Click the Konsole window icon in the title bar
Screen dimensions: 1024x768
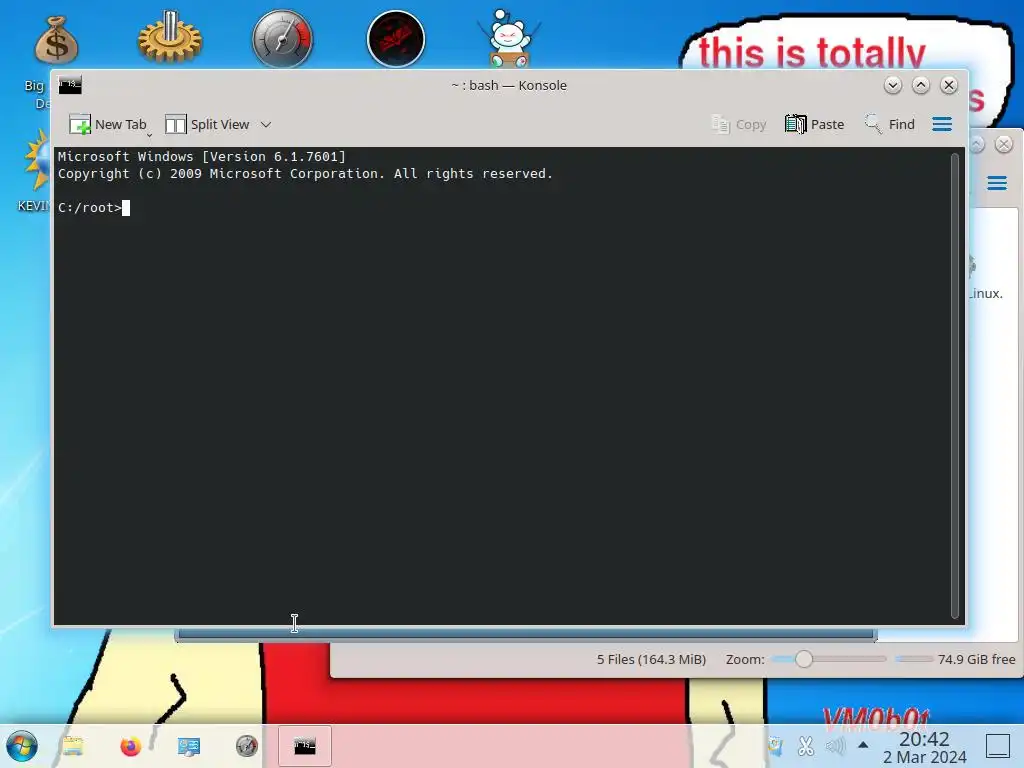click(x=70, y=85)
